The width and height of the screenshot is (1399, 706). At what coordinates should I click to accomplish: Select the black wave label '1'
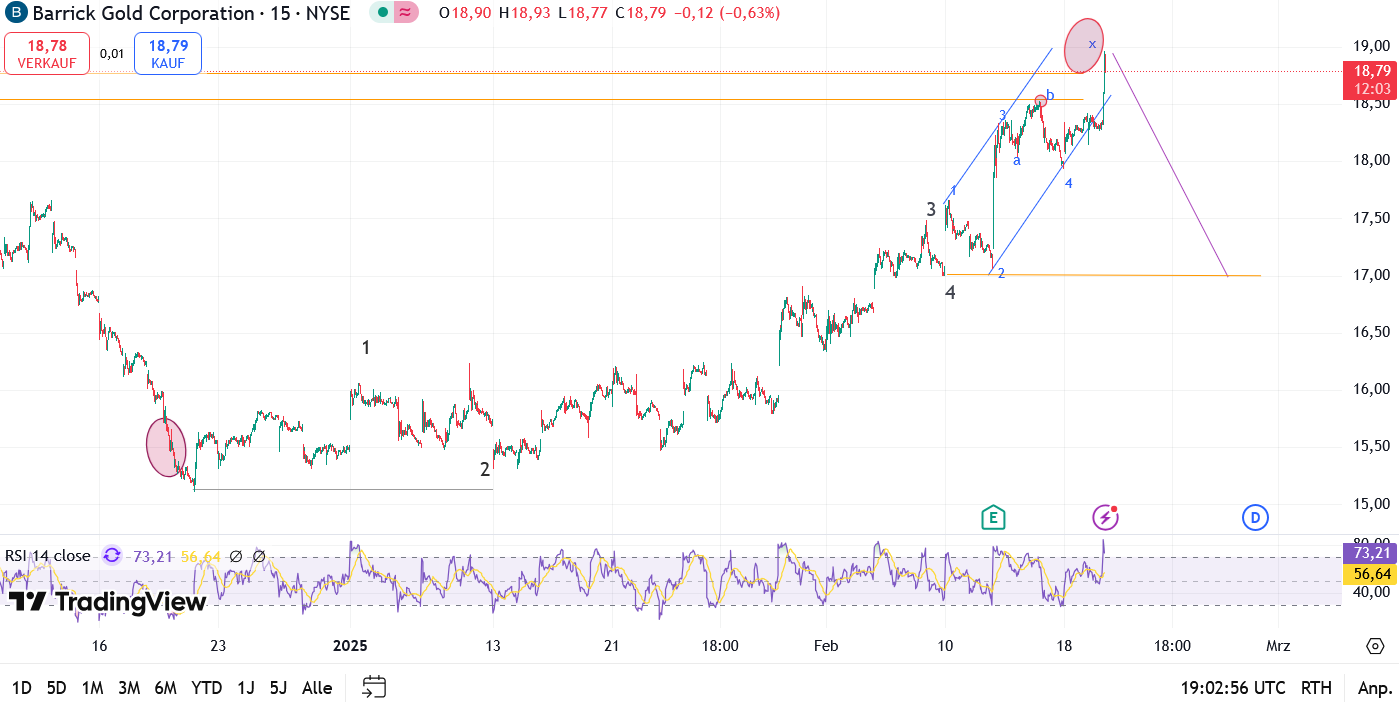tap(366, 348)
